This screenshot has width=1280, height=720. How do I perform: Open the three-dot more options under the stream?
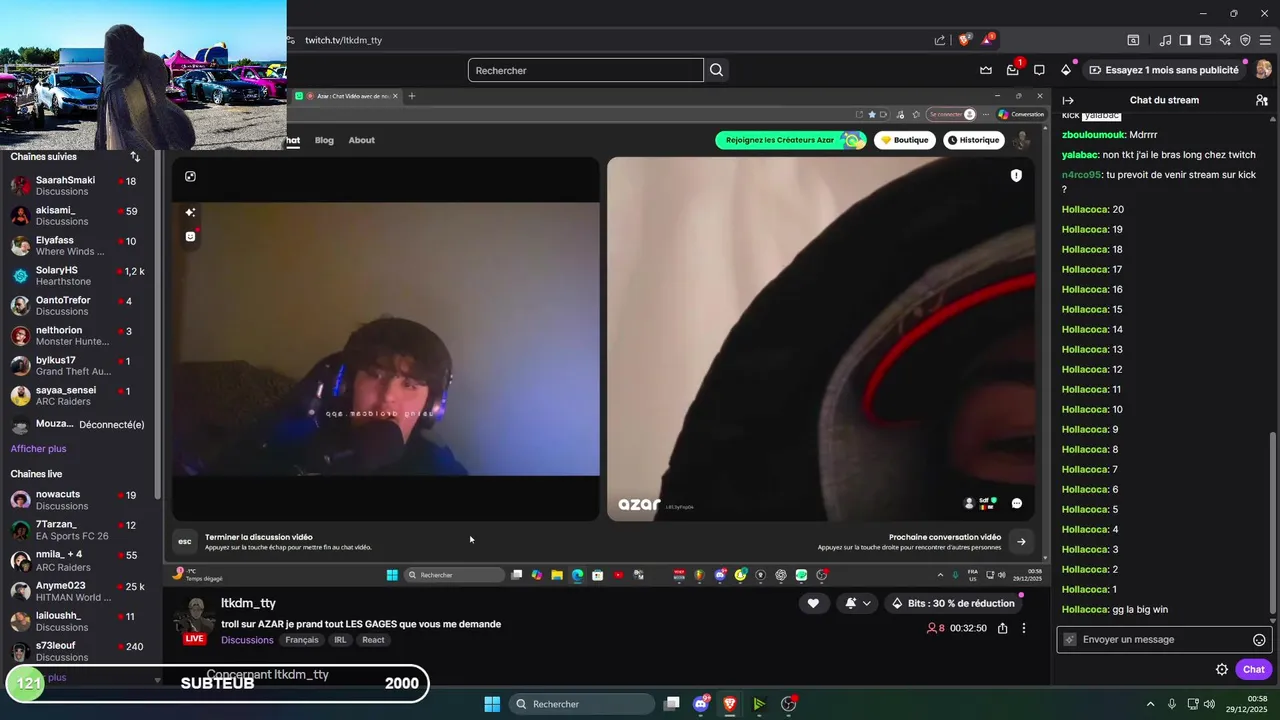coord(1023,628)
